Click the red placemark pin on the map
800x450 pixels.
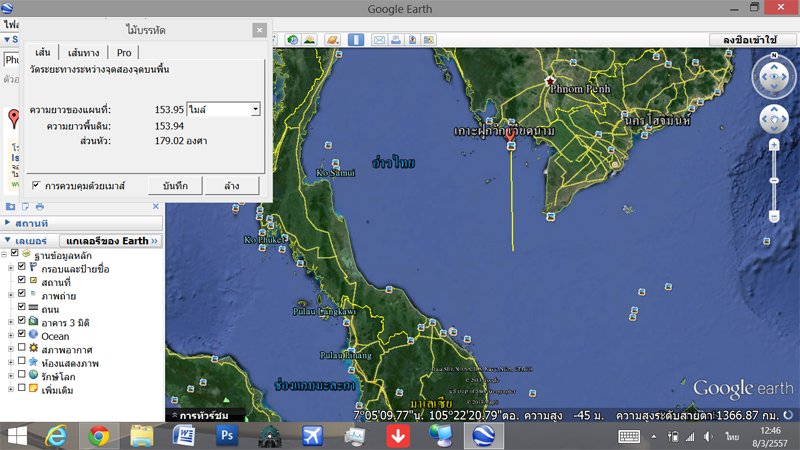click(x=510, y=136)
